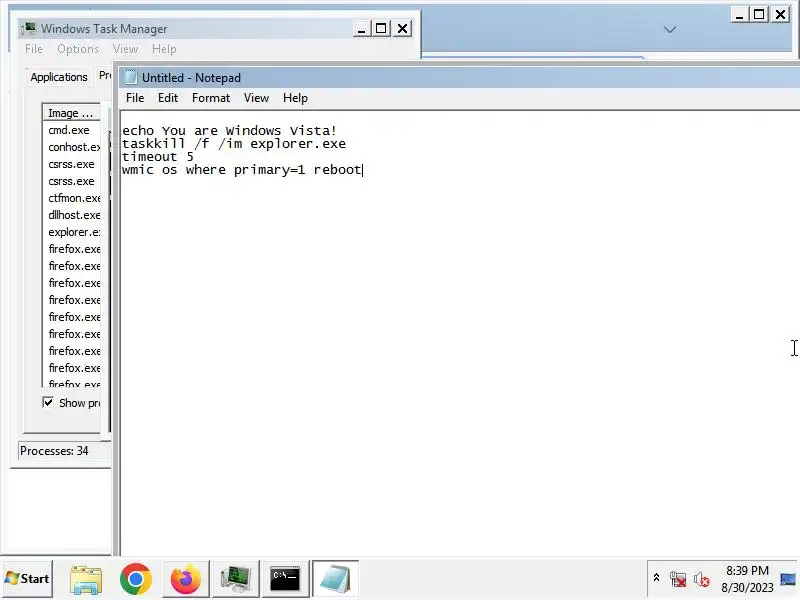Click the 'timeout 5' line in Notepad
Viewport: 800px width, 600px height.
[x=158, y=157]
